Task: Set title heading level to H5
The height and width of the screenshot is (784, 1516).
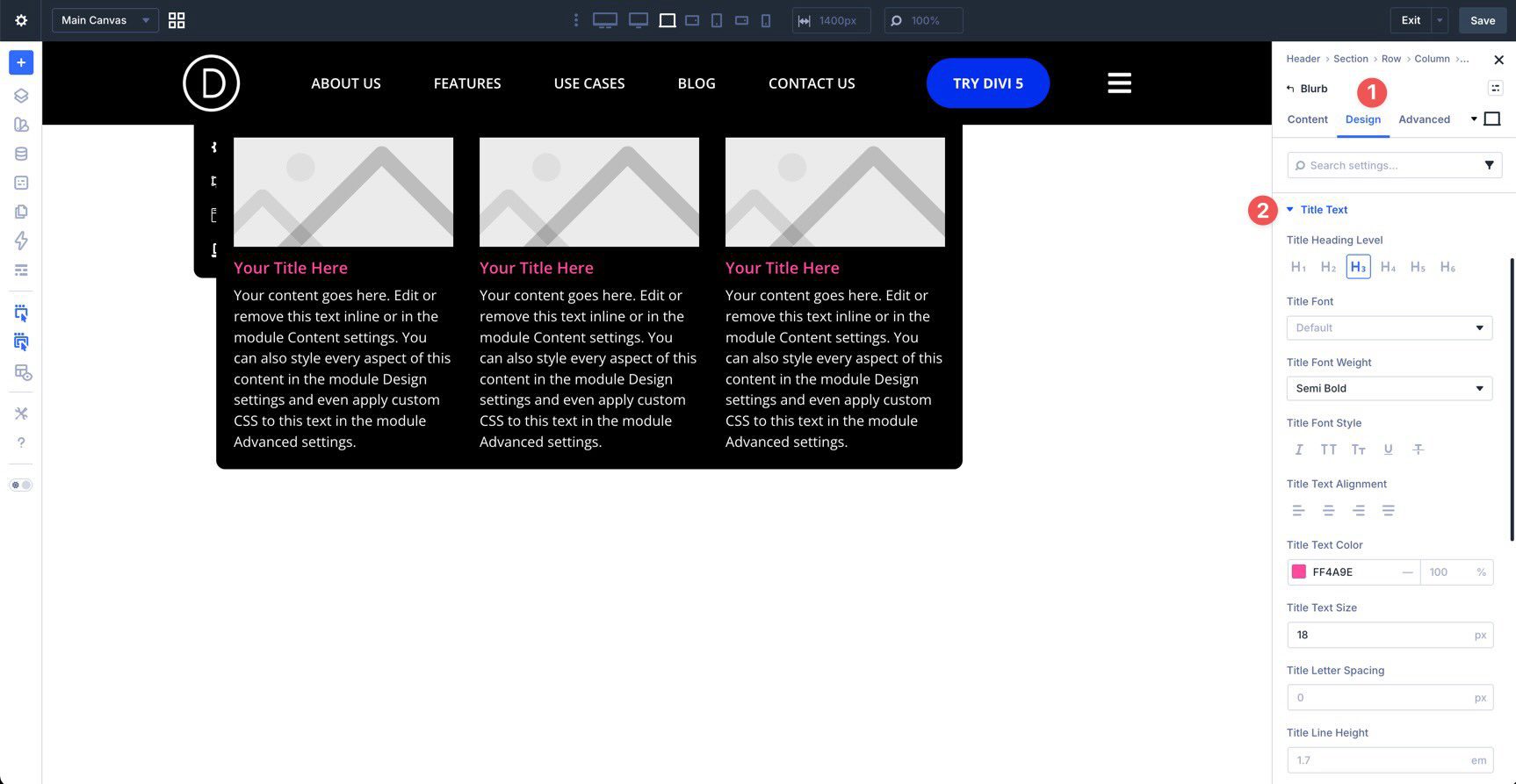Action: click(1418, 267)
